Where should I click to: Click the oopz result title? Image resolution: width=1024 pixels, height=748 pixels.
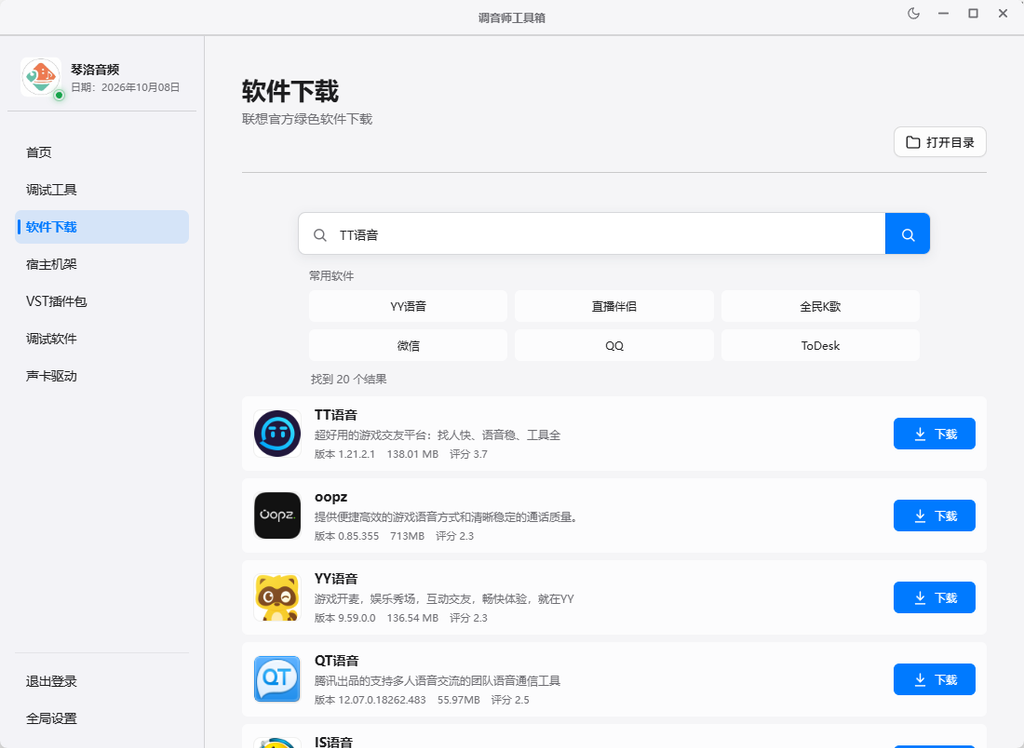[330, 497]
